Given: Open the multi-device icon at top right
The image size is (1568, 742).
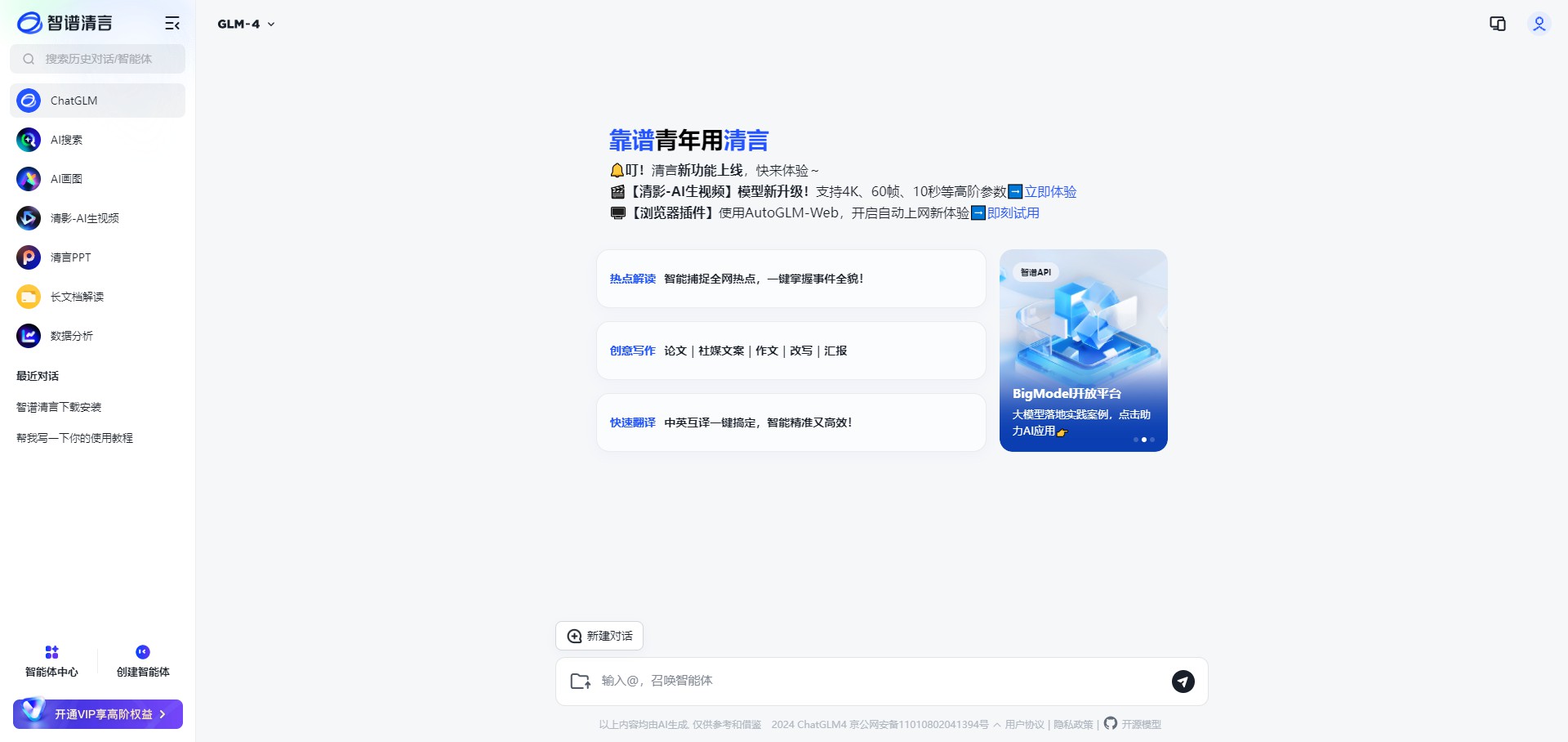Looking at the screenshot, I should click(x=1498, y=24).
